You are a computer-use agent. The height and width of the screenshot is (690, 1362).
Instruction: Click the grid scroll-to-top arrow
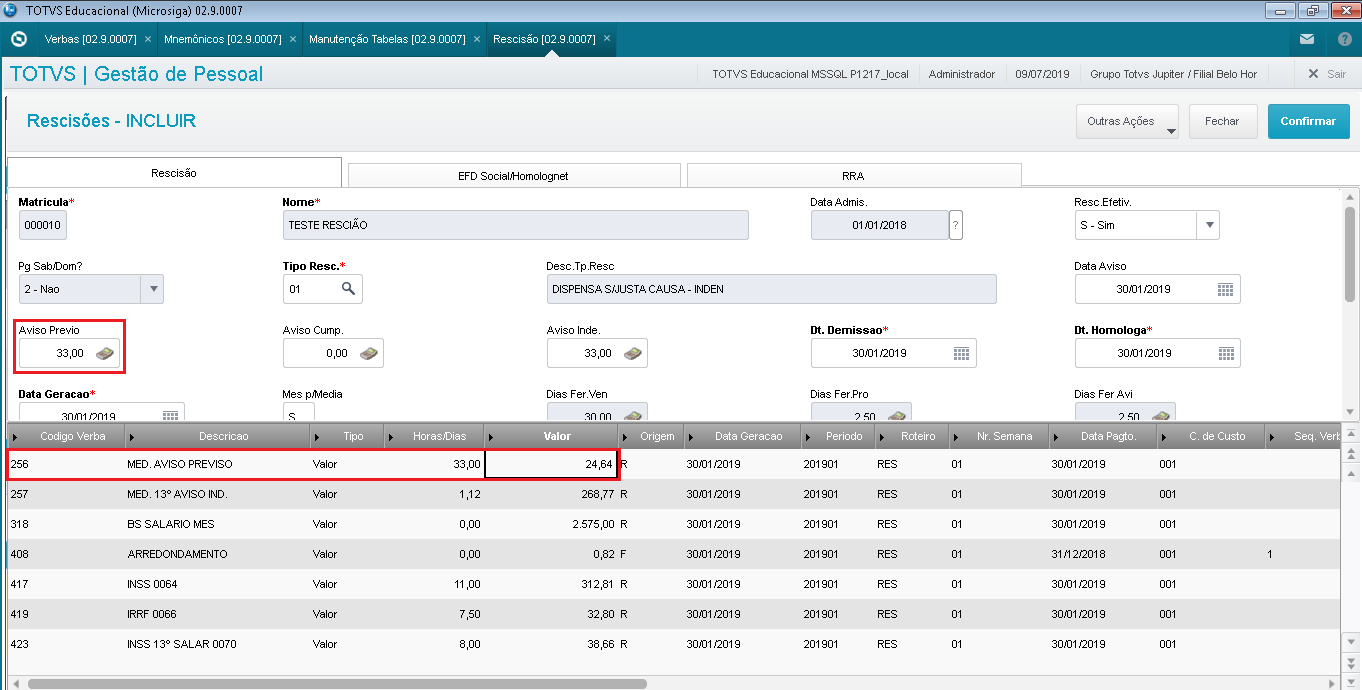(1351, 432)
